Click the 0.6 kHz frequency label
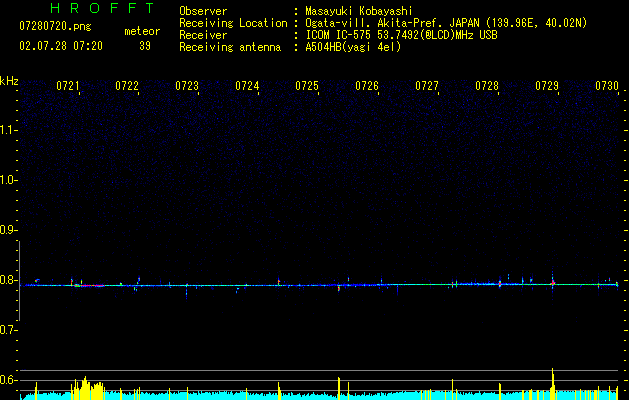The image size is (629, 400). point(8,380)
